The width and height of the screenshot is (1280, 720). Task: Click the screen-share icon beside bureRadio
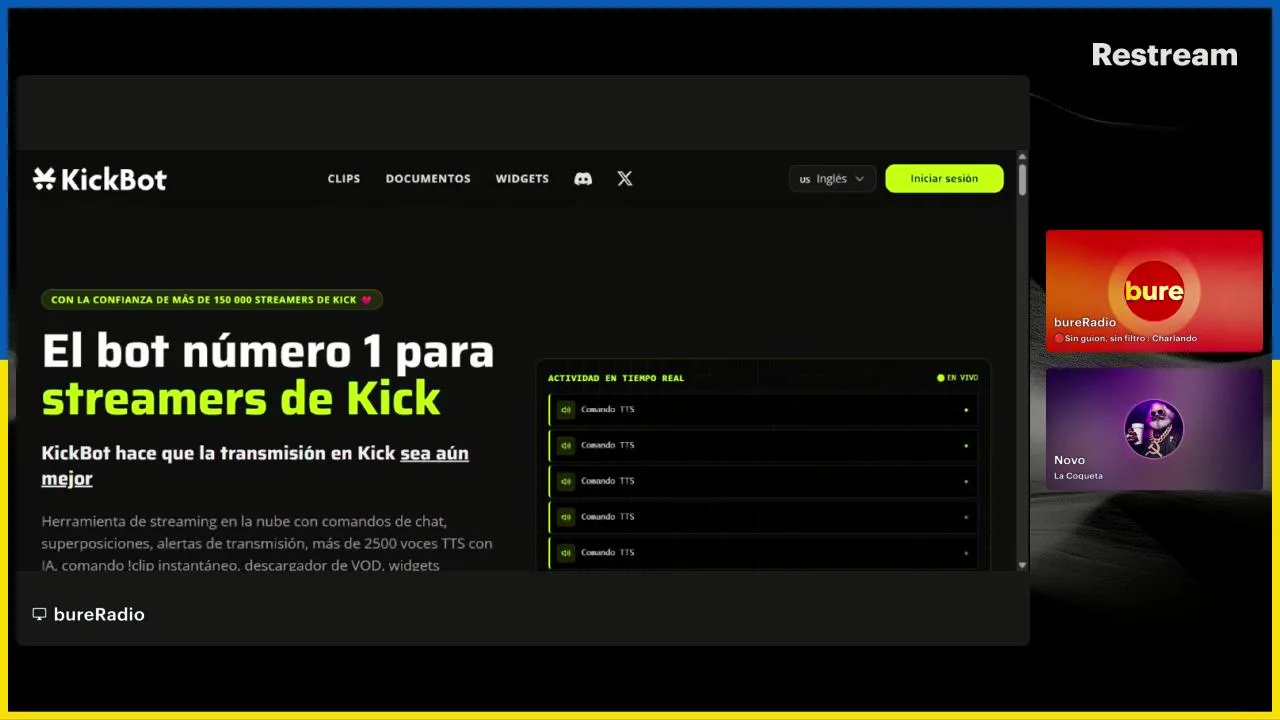click(39, 614)
